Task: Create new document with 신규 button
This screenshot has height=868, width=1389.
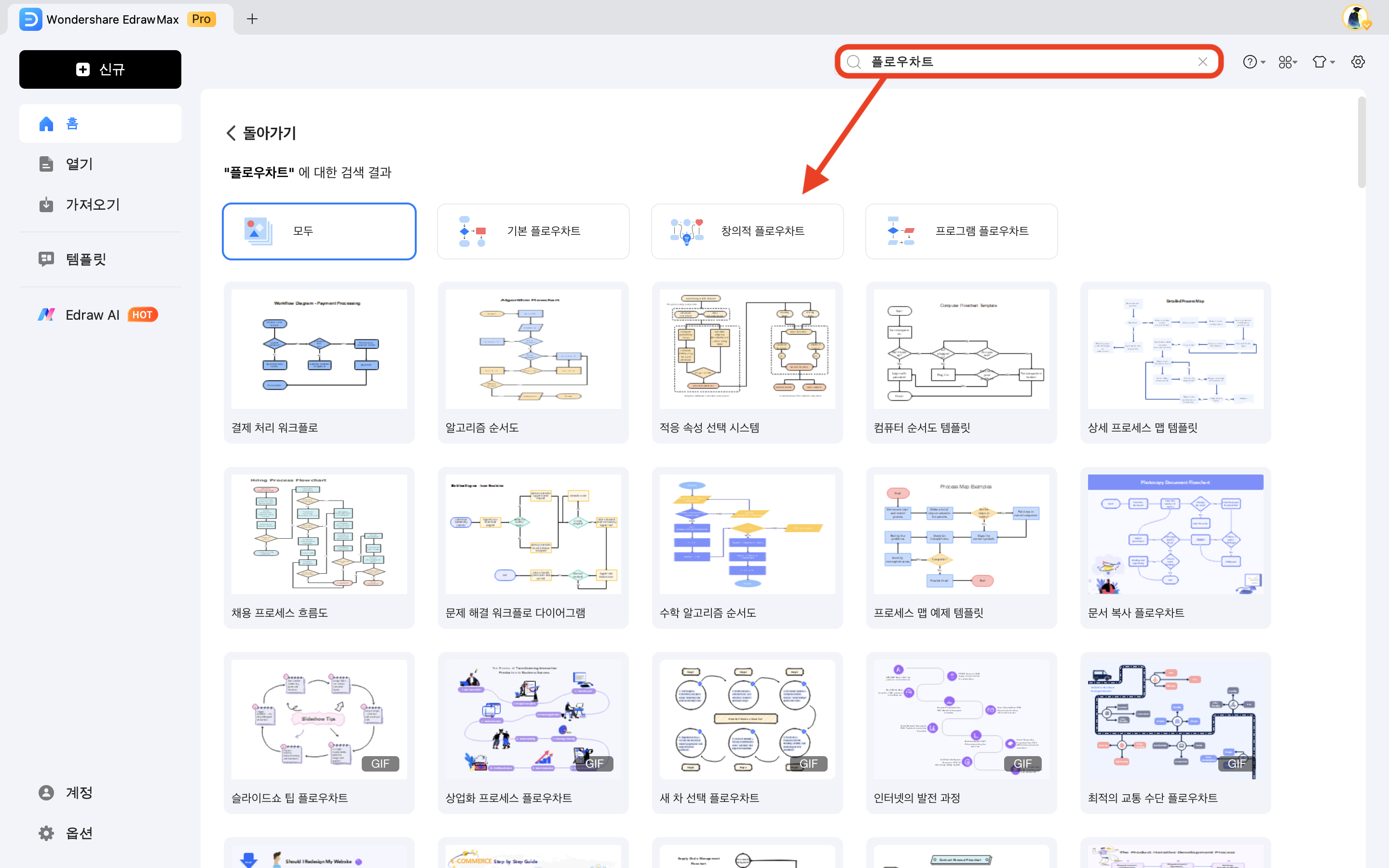Action: [x=100, y=69]
